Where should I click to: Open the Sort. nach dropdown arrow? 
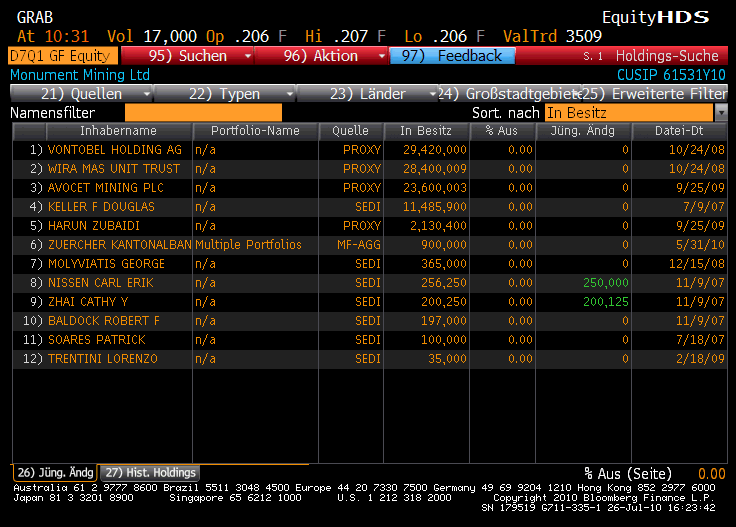click(721, 113)
